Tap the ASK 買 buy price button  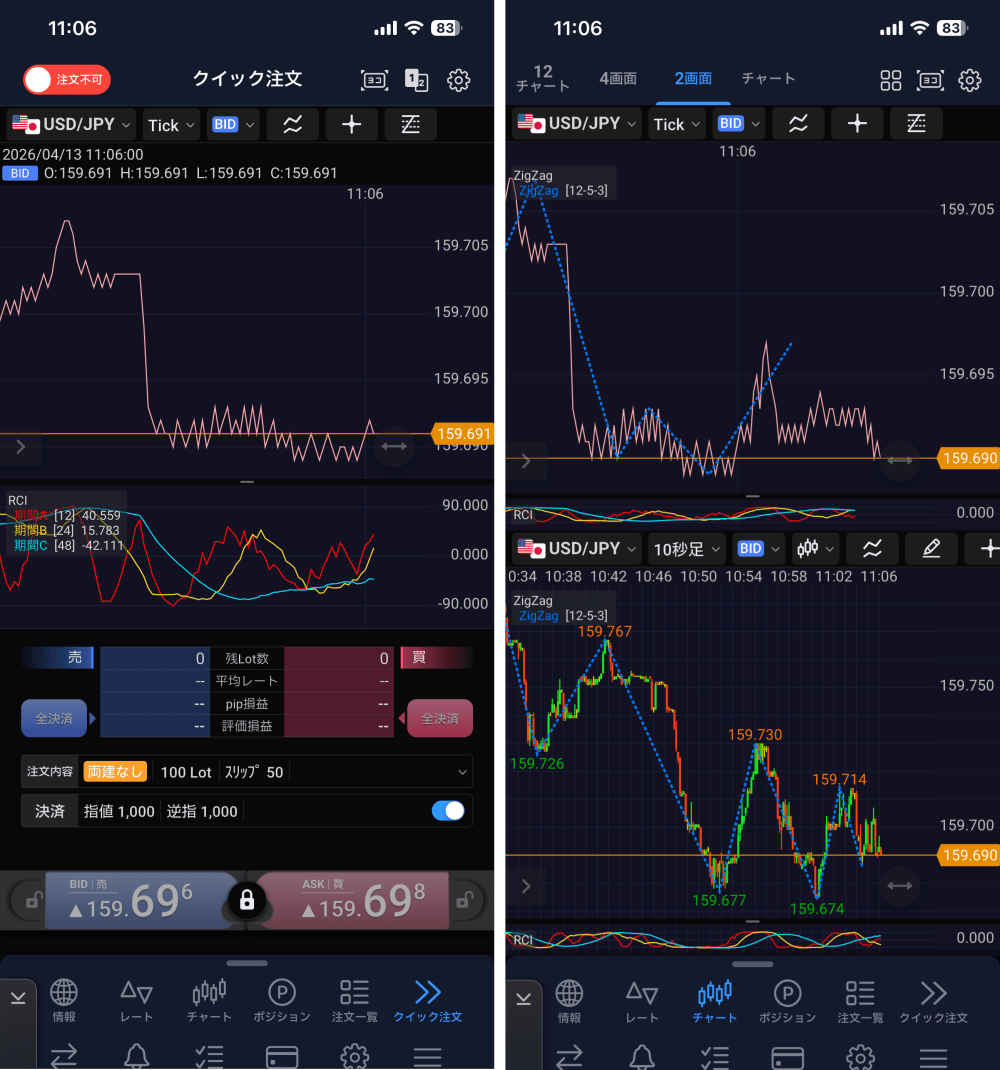tap(355, 901)
